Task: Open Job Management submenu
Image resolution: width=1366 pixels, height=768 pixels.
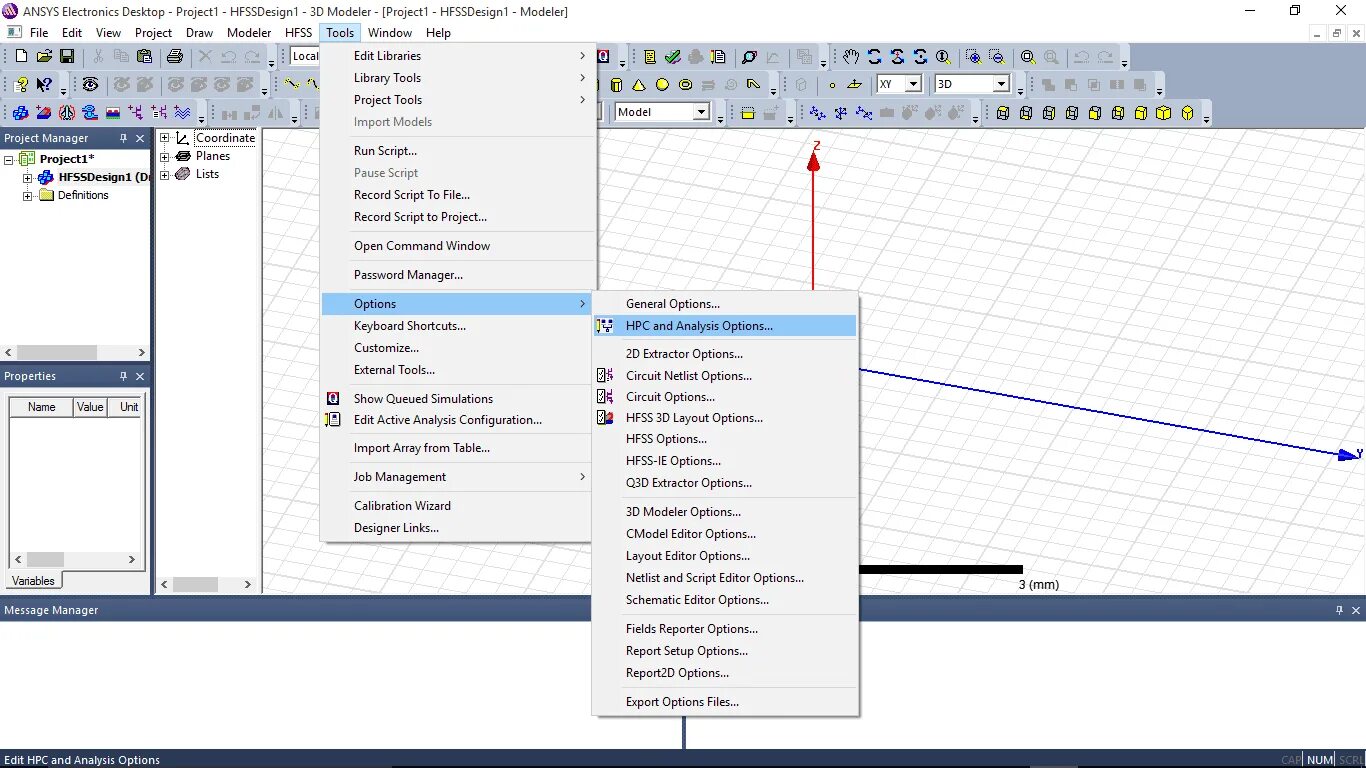Action: tap(458, 477)
